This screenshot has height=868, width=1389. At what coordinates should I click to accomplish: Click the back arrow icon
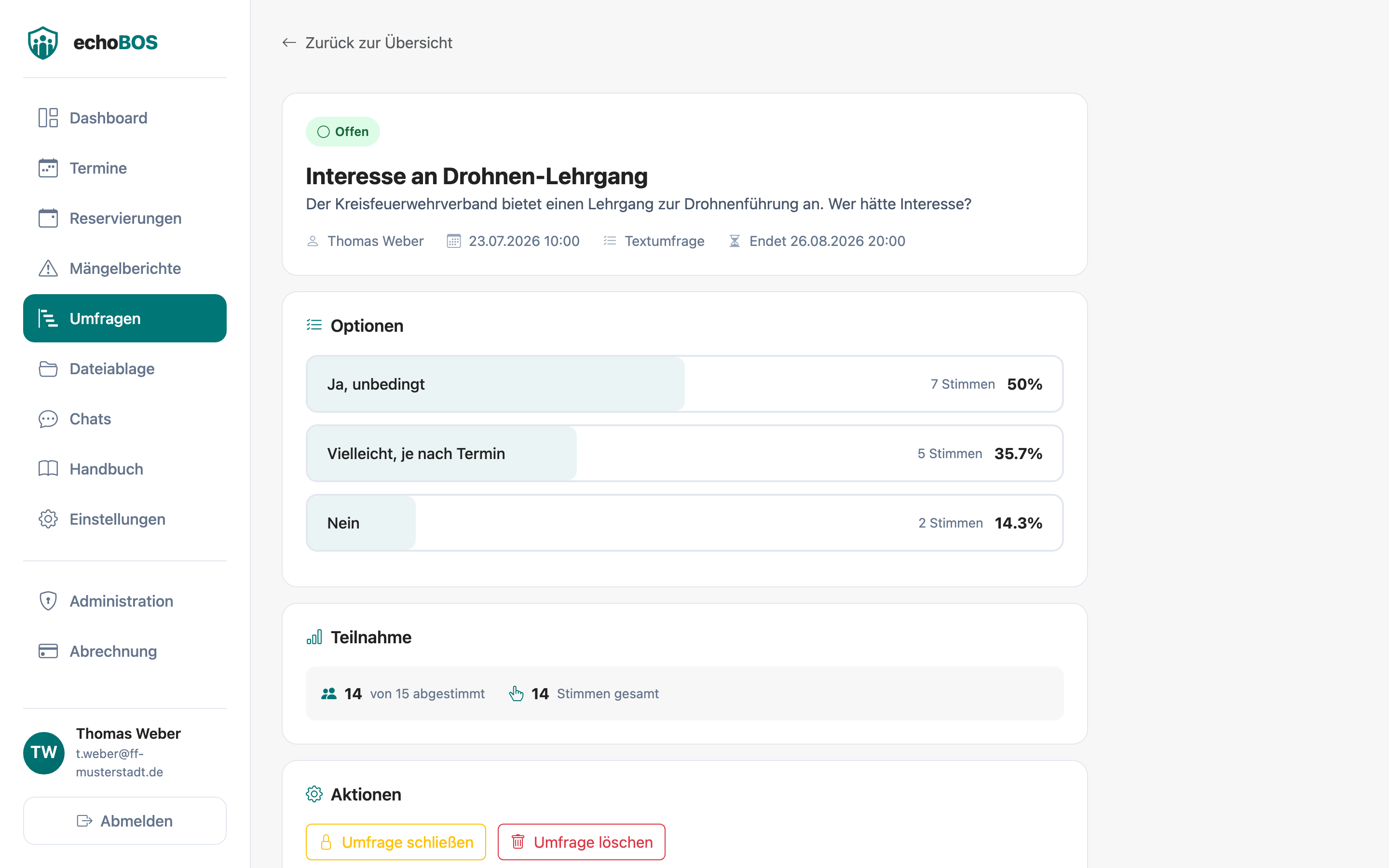click(x=289, y=42)
